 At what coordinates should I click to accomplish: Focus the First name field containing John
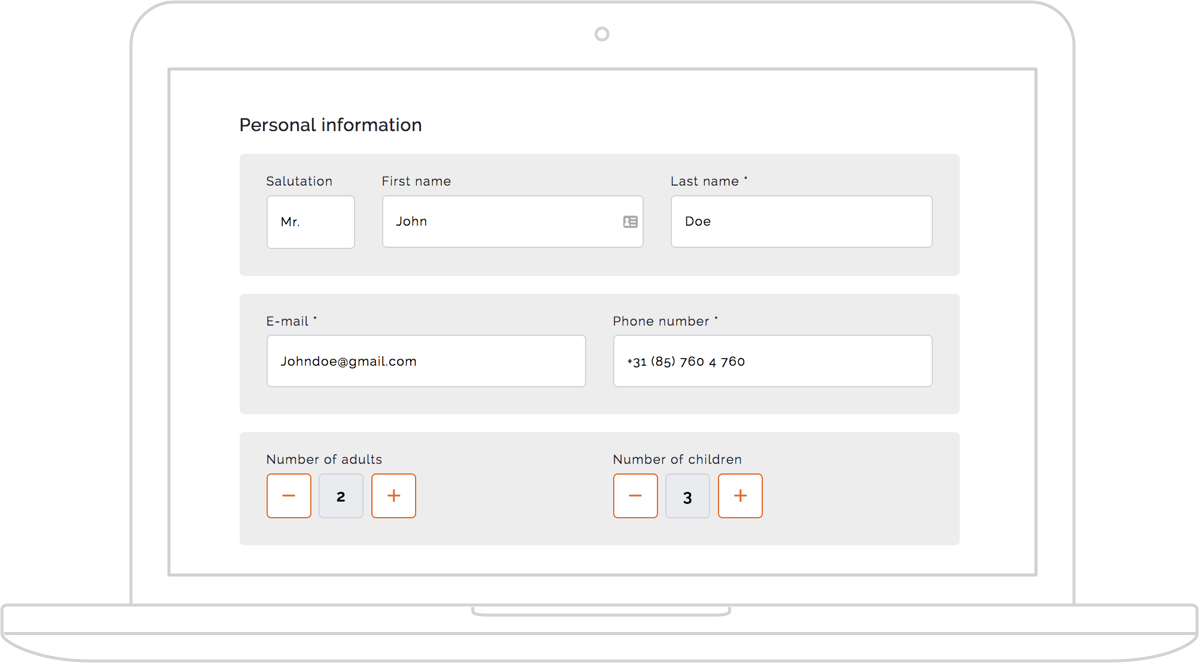(x=513, y=222)
